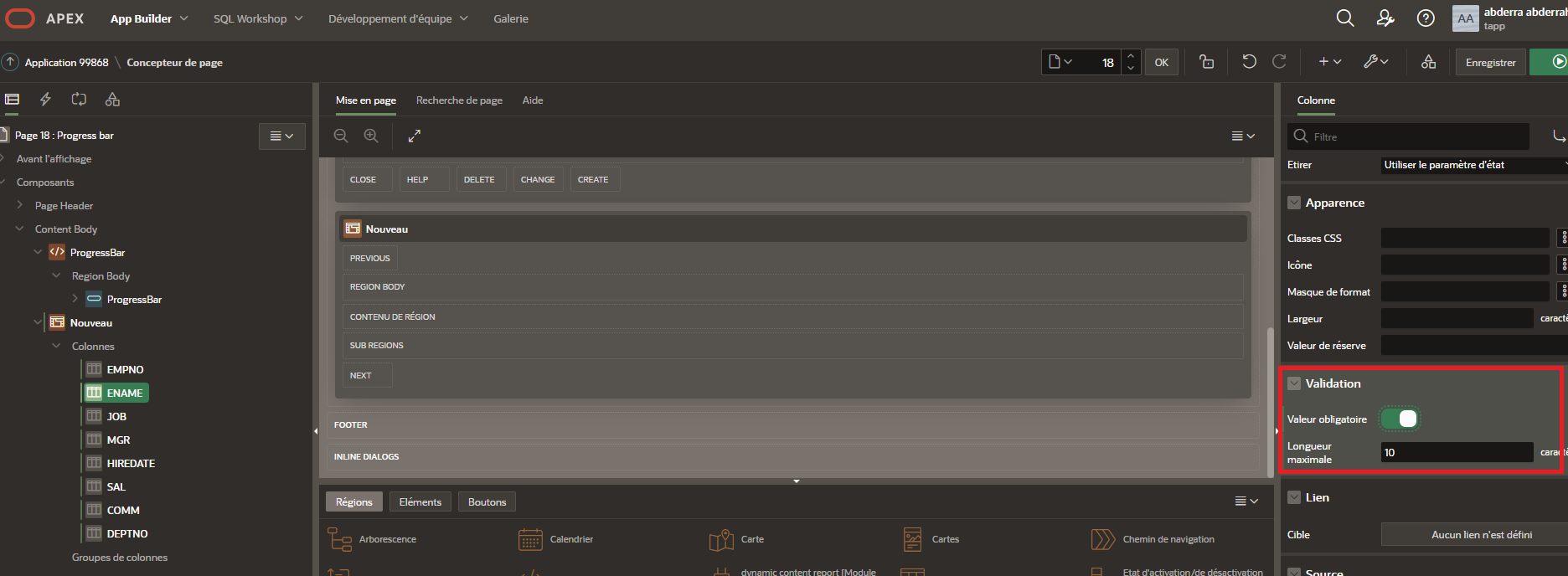Click the zoom in magnifier icon
The width and height of the screenshot is (1568, 576).
pos(371,136)
